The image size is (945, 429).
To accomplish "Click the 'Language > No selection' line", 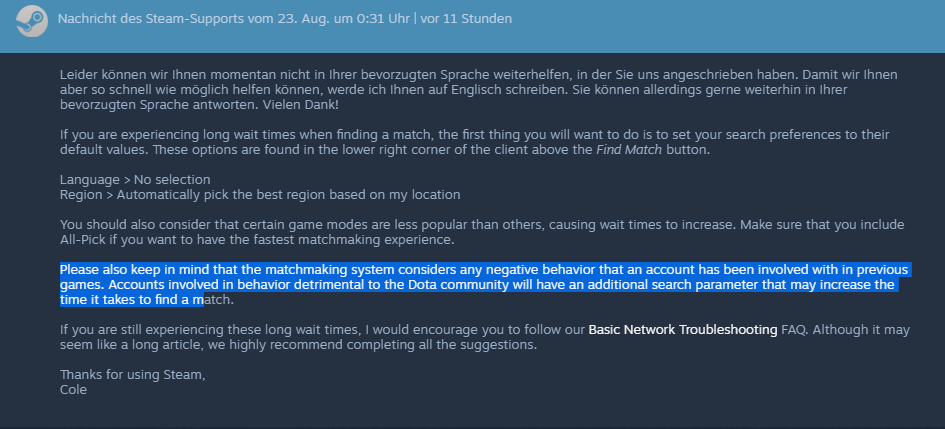I will coord(135,180).
